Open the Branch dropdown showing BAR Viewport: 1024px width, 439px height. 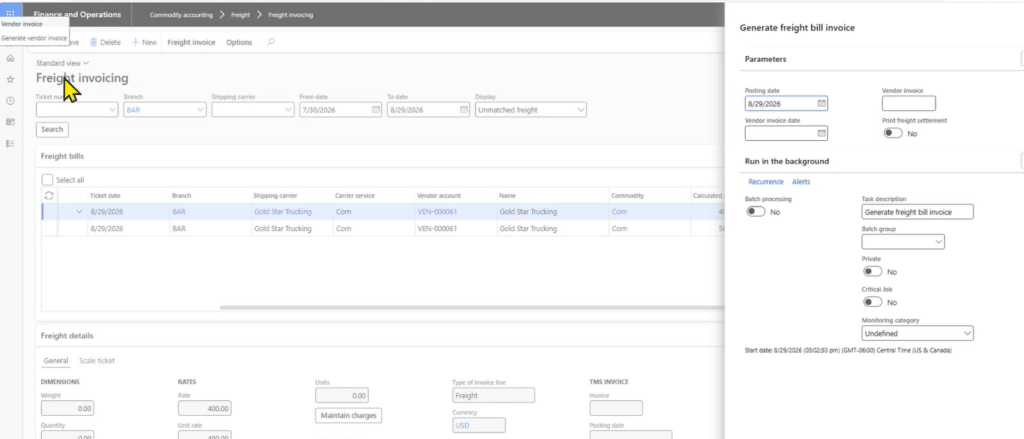click(x=200, y=110)
